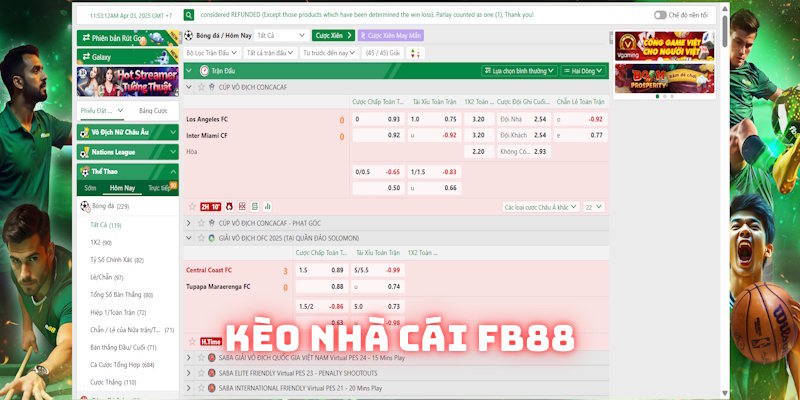The width and height of the screenshot is (800, 400).
Task: Open the Boom Prosperity ad banner
Action: click(664, 78)
